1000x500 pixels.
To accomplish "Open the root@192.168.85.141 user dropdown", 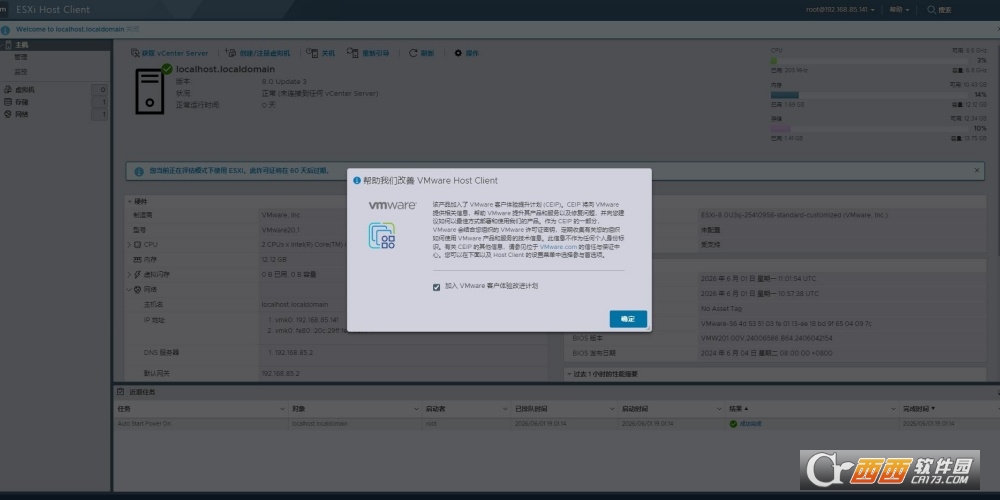I will pos(840,10).
